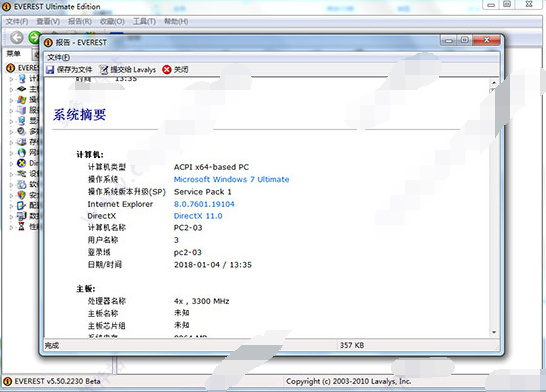Viewport: 546px width, 392px height.
Task: Open the Microsoft Windows 7 Ultimate link
Action: pyautogui.click(x=232, y=179)
